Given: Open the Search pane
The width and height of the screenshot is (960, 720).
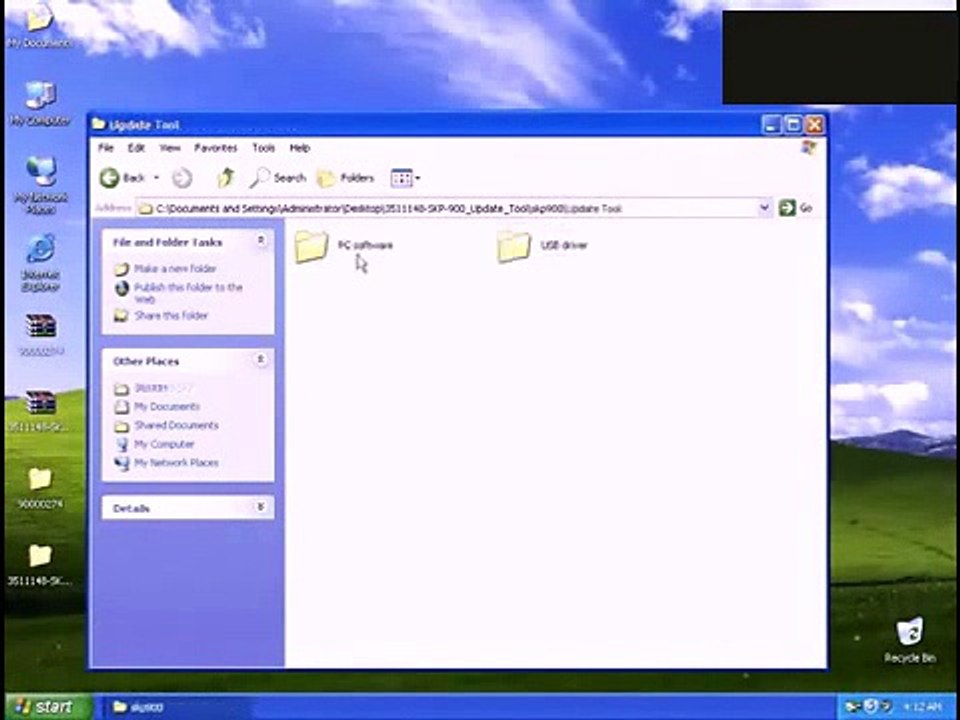Looking at the screenshot, I should click(x=277, y=178).
